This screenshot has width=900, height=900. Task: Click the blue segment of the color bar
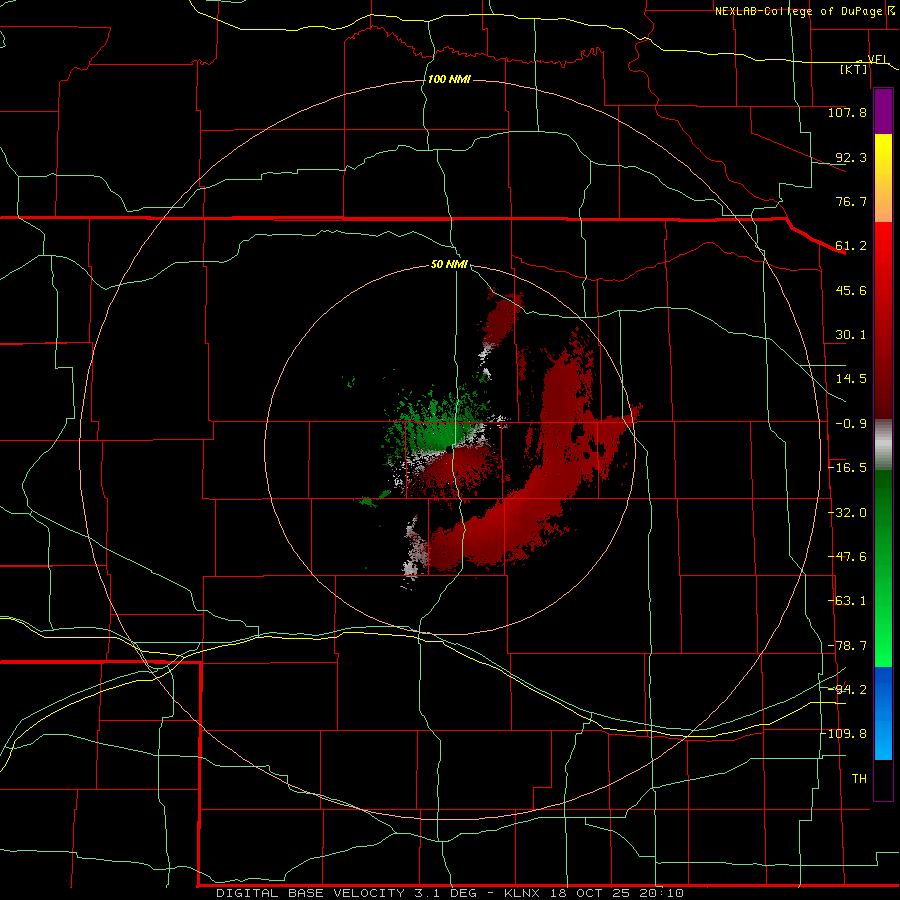(x=883, y=713)
